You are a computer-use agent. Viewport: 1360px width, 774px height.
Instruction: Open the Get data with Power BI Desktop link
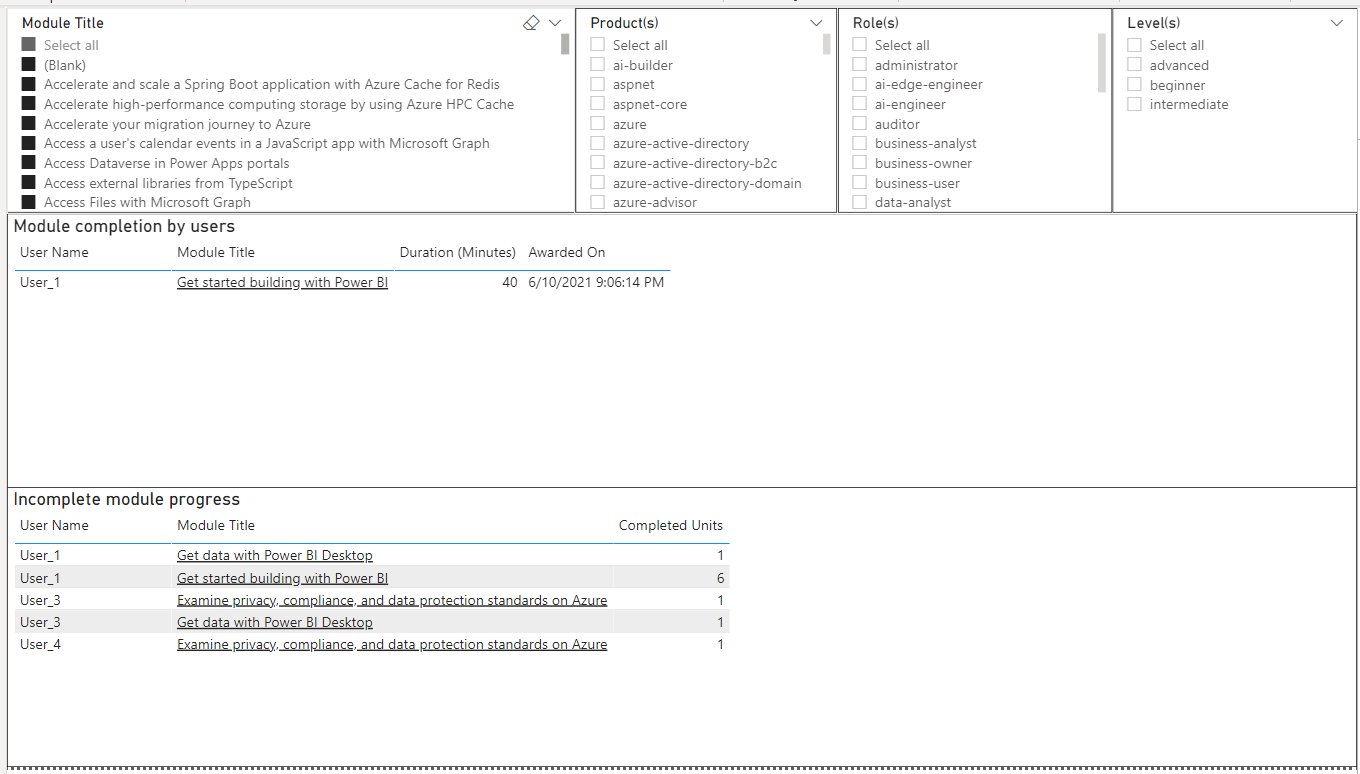click(274, 555)
